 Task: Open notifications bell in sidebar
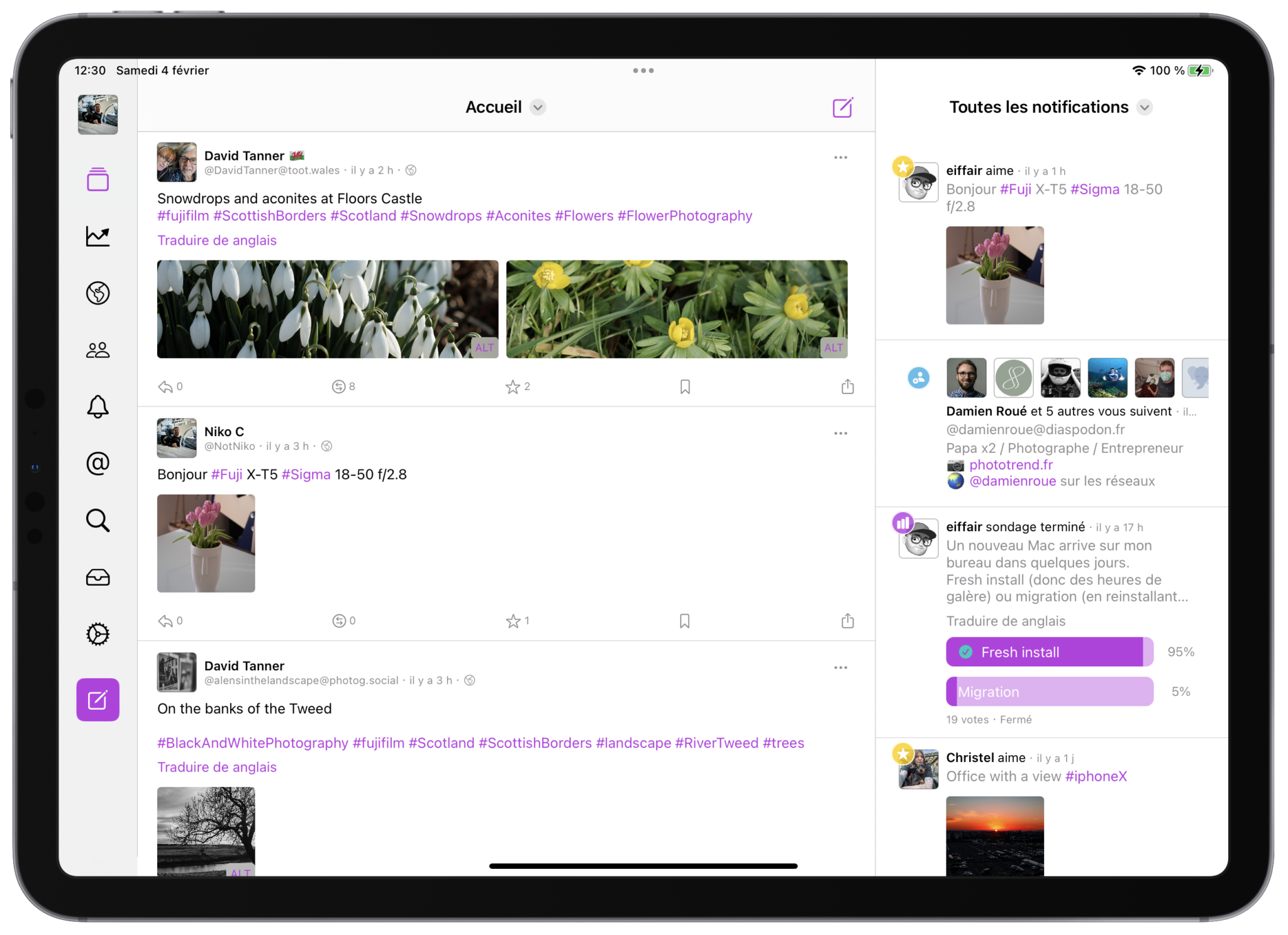97,406
